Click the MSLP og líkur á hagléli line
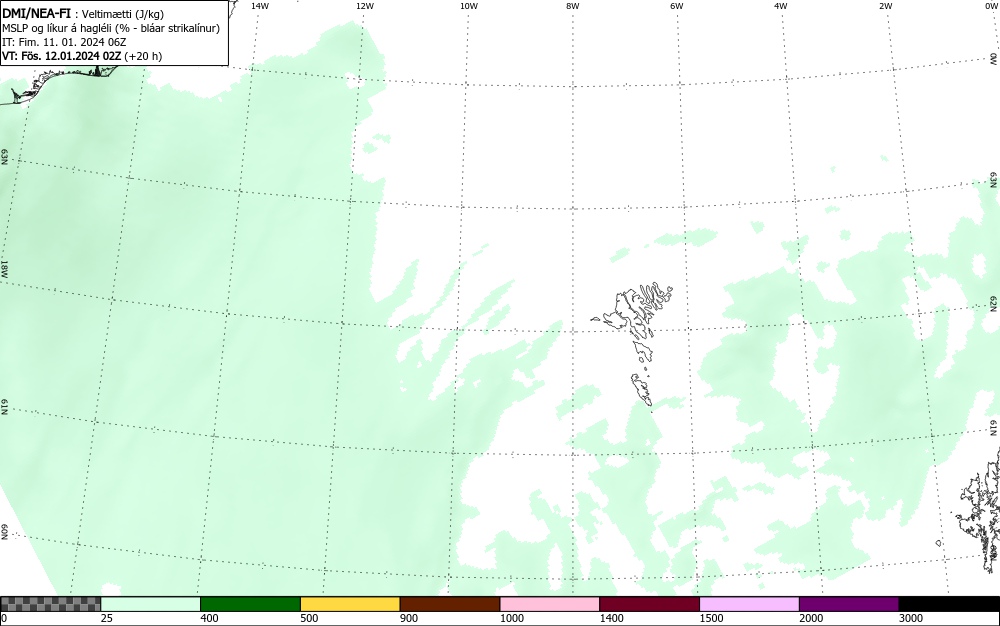Screen dimensions: 1000x626 111,28
